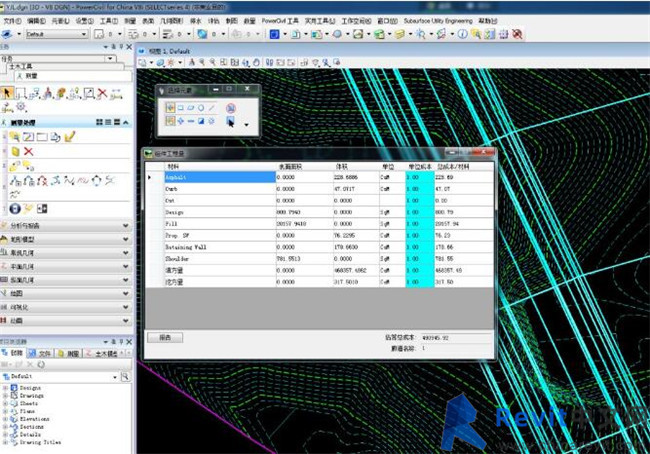The image size is (650, 454).
Task: Choose the Block selection mode icon
Action: (x=181, y=108)
